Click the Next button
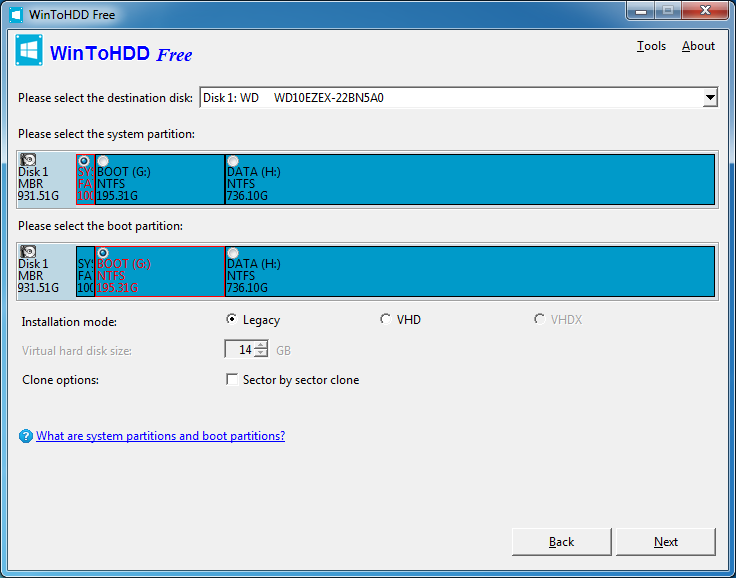The image size is (736, 578). click(x=666, y=542)
